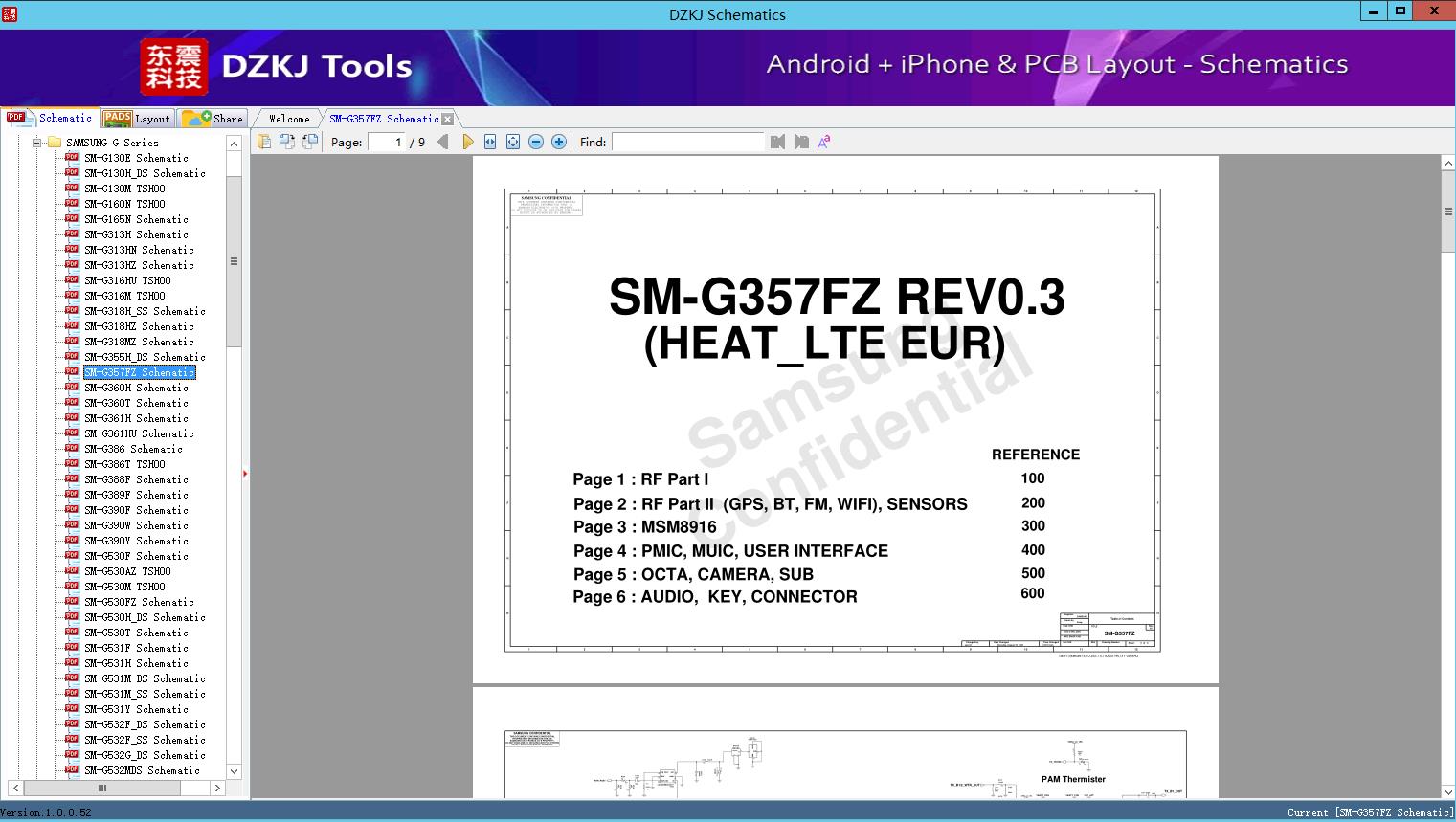Open SM-G130H_DS Schematic from the tree
Image resolution: width=1456 pixels, height=822 pixels.
click(x=145, y=173)
